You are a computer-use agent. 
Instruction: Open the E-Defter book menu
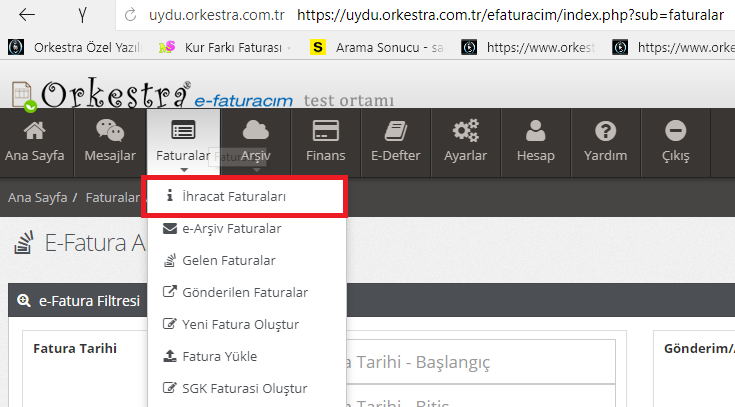[x=396, y=142]
